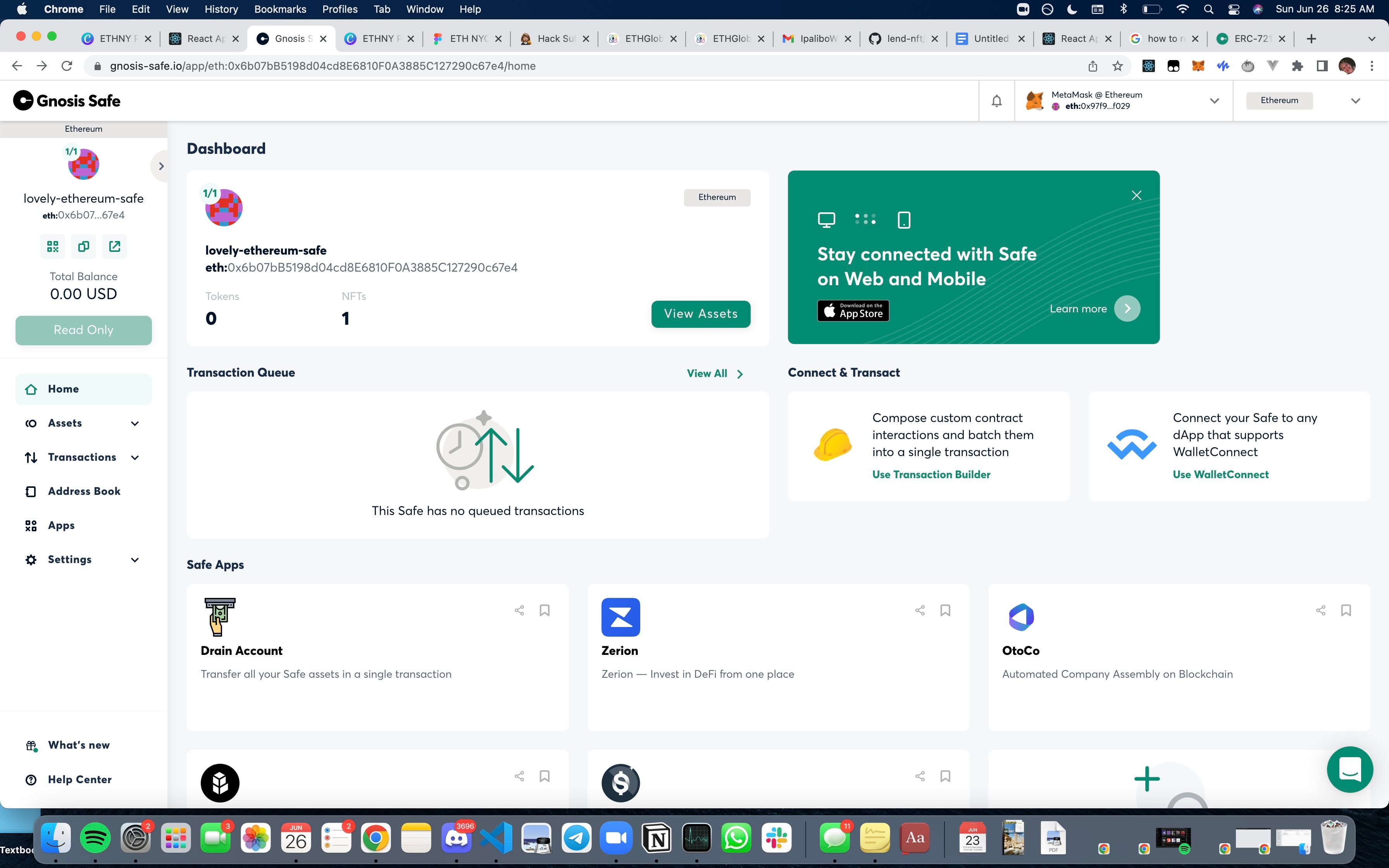Open the notifications bell
Image resolution: width=1389 pixels, height=868 pixels.
pos(996,101)
